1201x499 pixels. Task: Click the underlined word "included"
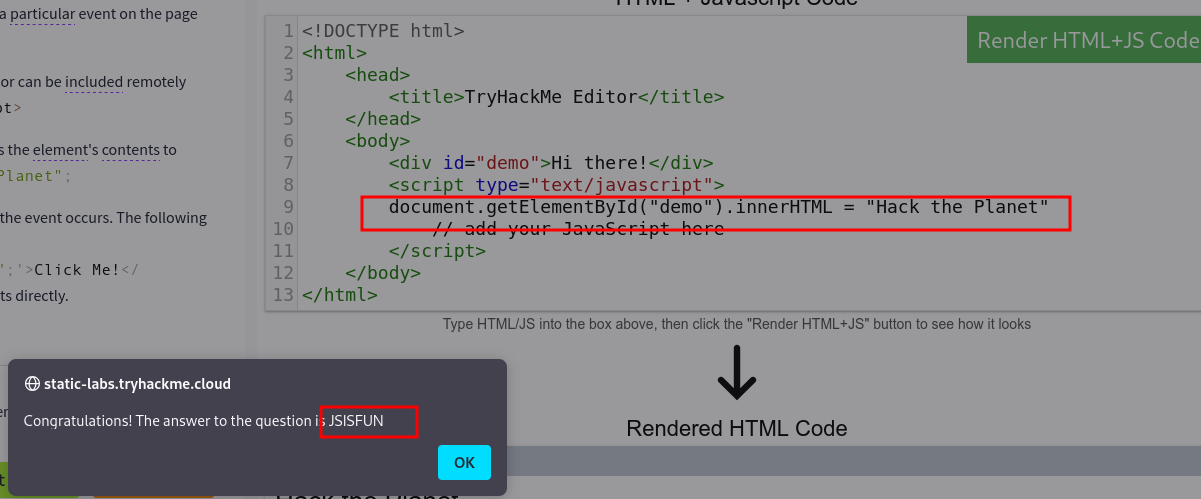click(x=94, y=82)
